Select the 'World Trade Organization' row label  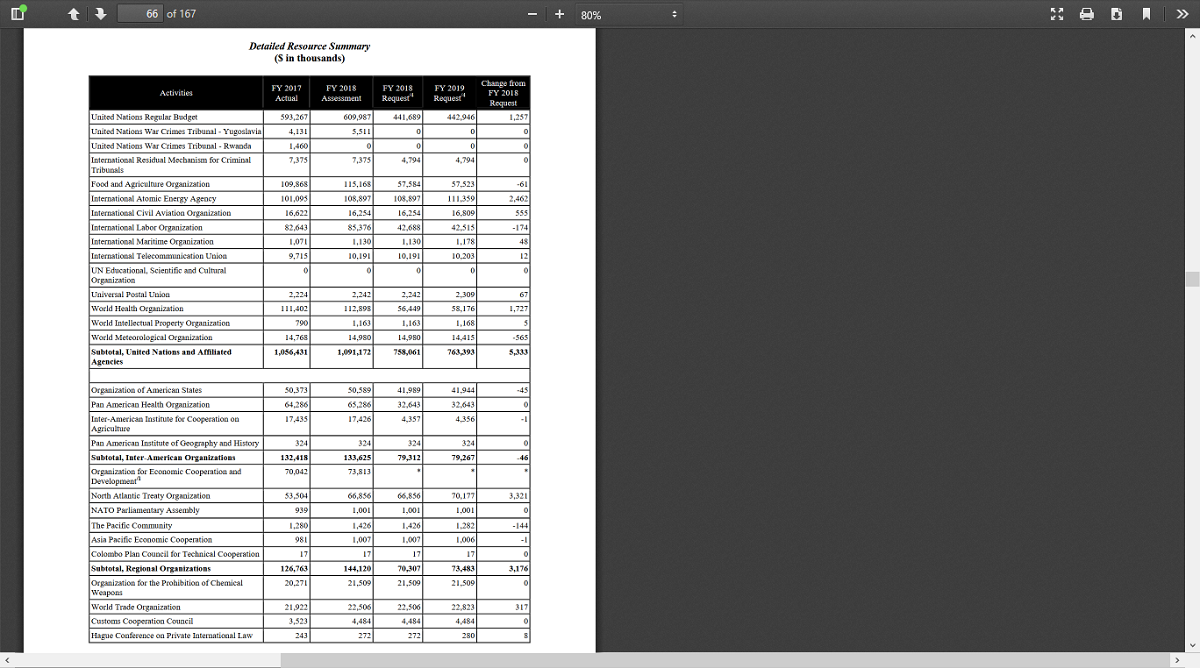136,607
